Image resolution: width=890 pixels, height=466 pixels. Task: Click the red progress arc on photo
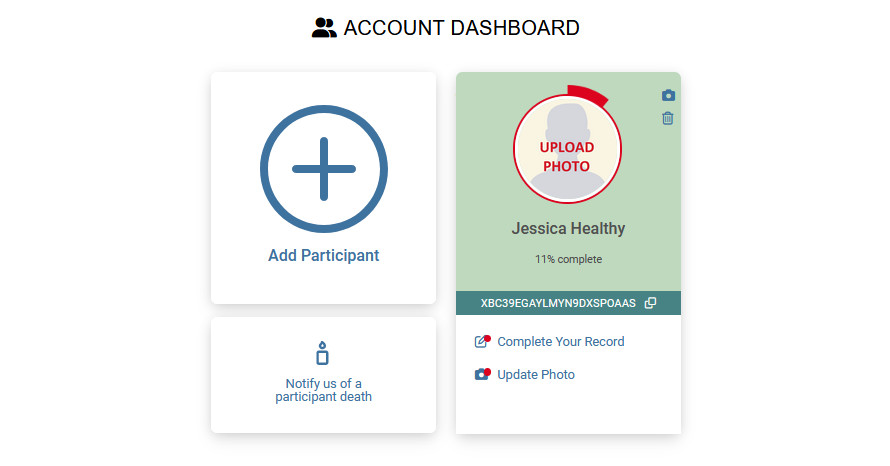(x=589, y=95)
